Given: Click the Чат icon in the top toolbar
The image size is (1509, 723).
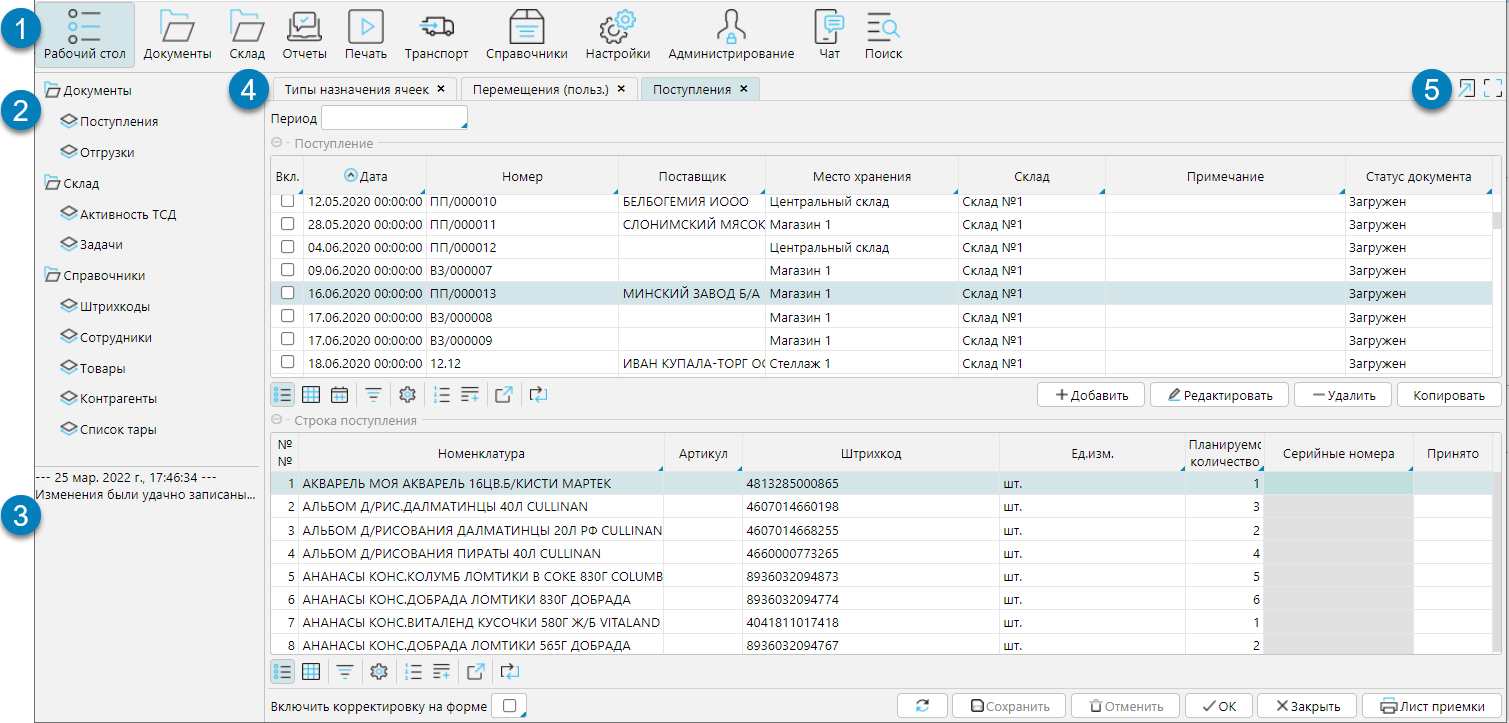Looking at the screenshot, I should click(829, 35).
